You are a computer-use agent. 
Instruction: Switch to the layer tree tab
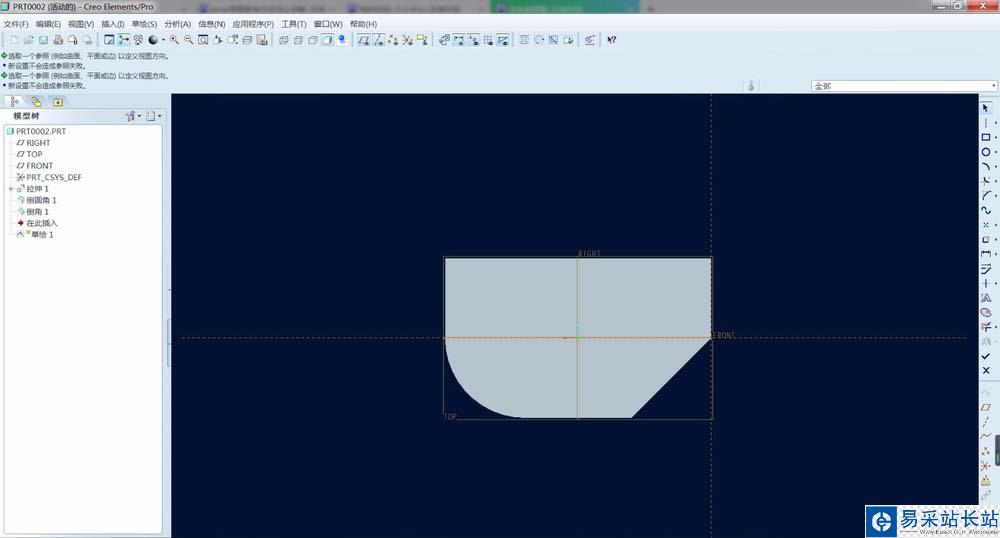(x=36, y=101)
